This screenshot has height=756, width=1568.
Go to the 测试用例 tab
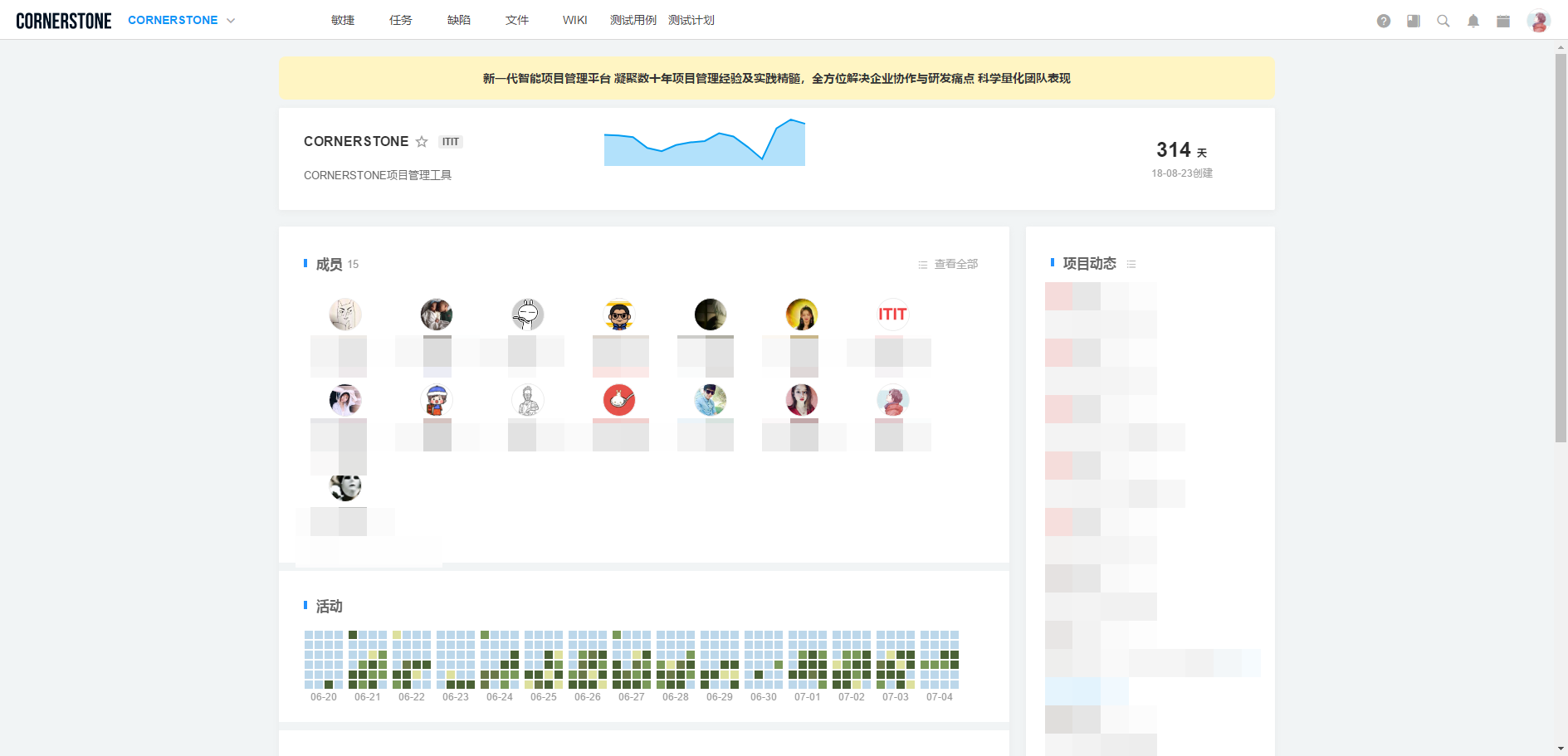pyautogui.click(x=633, y=20)
